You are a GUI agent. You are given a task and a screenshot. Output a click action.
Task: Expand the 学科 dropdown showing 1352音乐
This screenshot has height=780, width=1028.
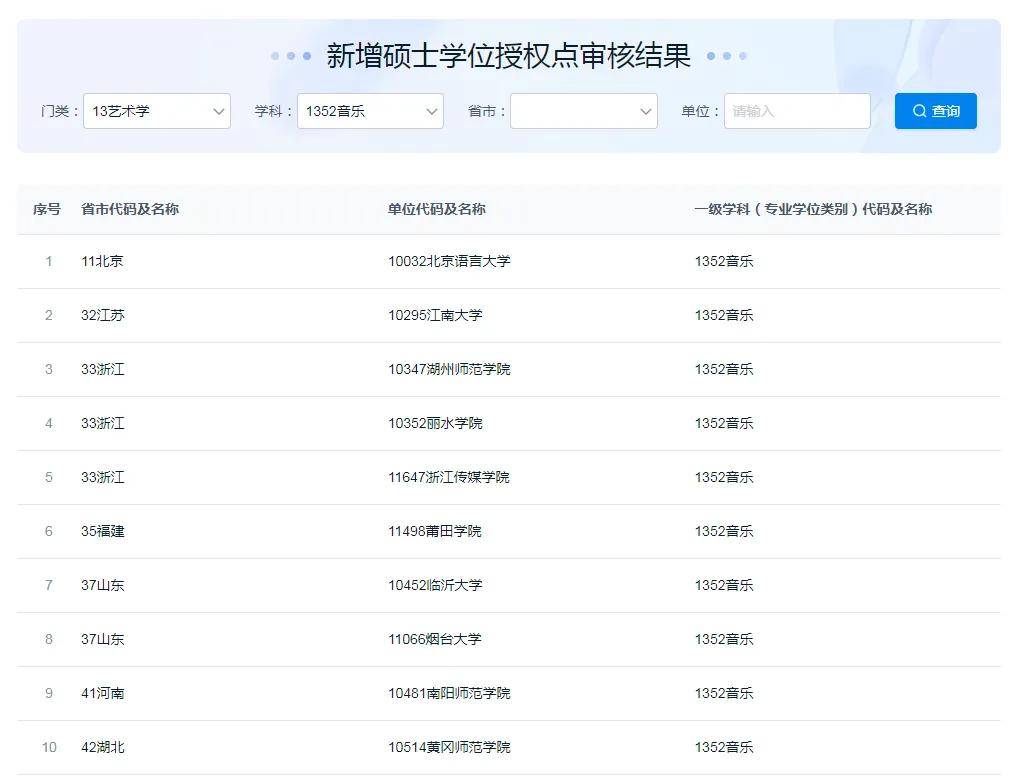pos(370,111)
